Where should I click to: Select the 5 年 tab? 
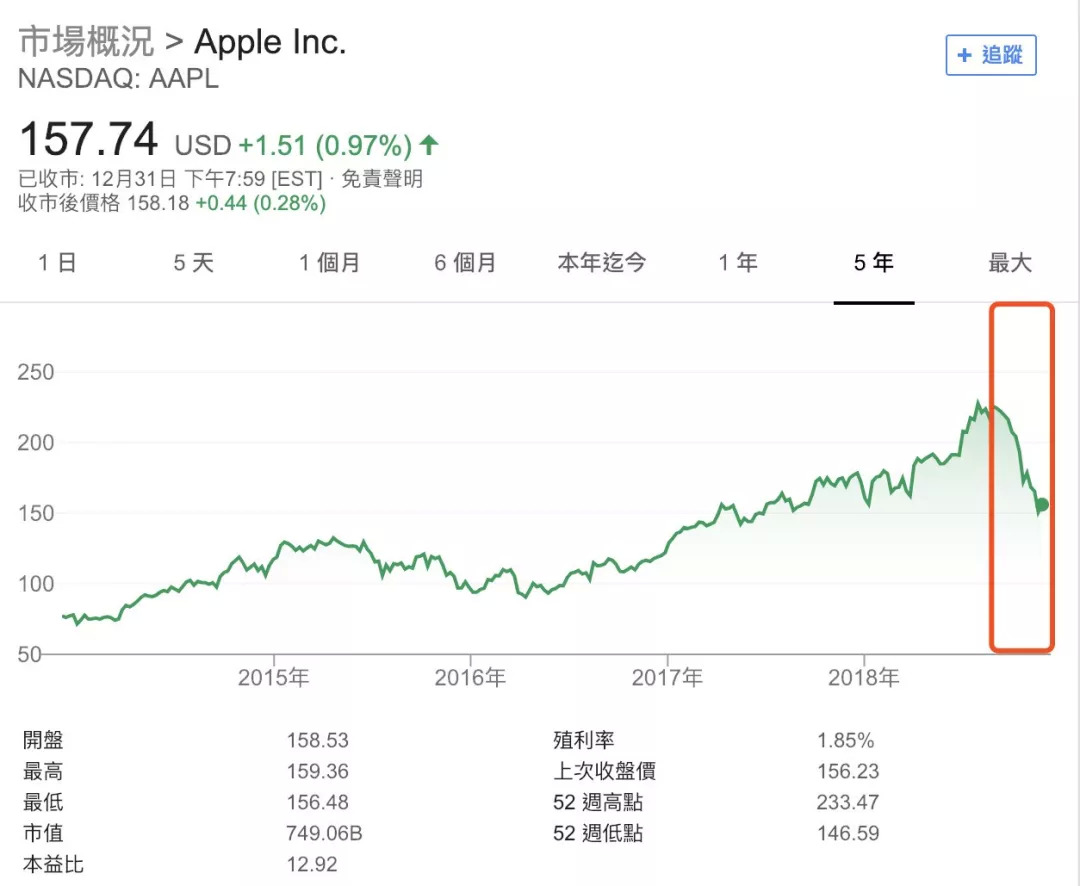873,263
